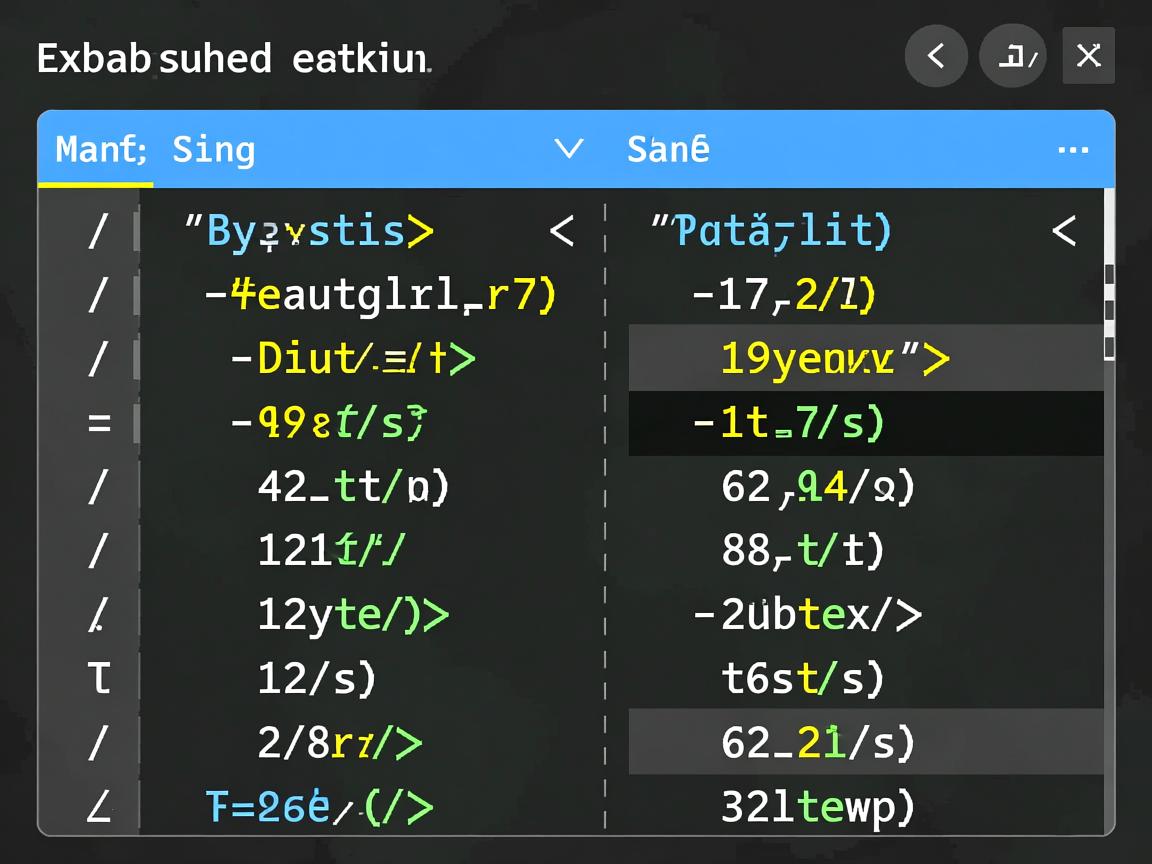Click the vertical scrollbar on right edge
The width and height of the screenshot is (1152, 864).
click(1109, 310)
